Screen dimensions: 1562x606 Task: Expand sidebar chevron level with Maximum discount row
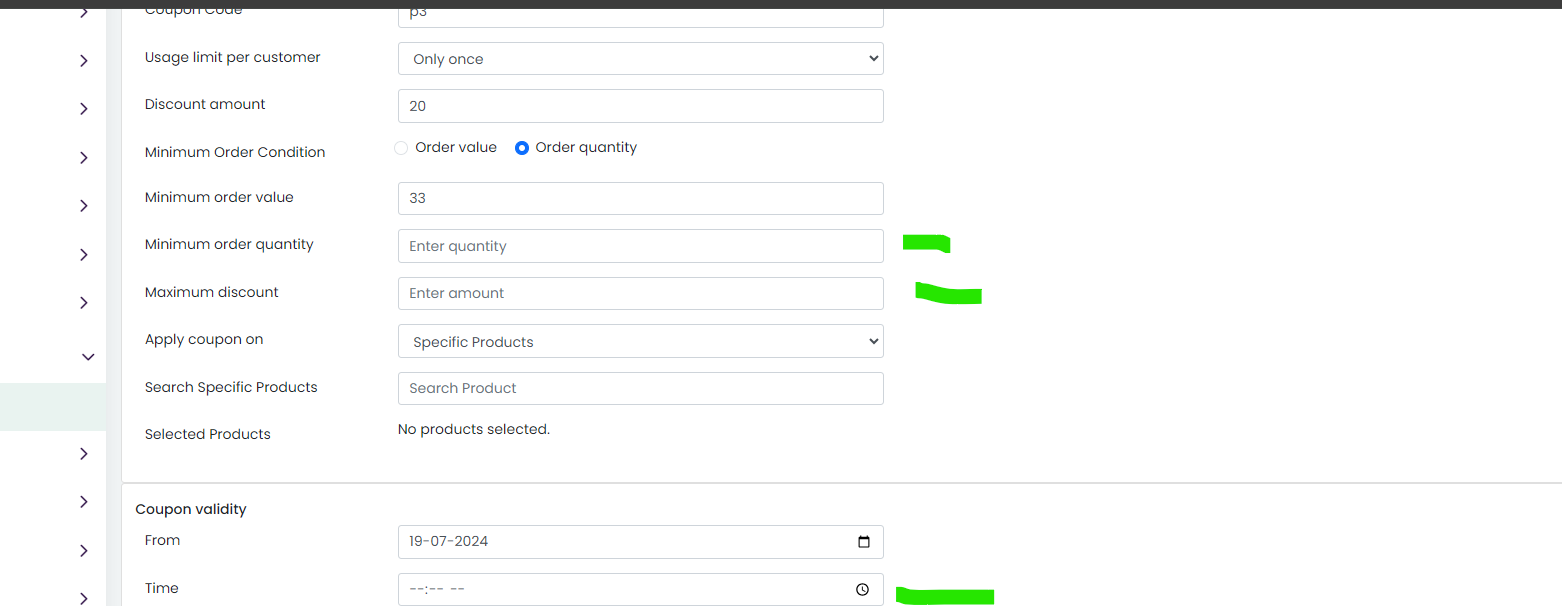point(84,303)
